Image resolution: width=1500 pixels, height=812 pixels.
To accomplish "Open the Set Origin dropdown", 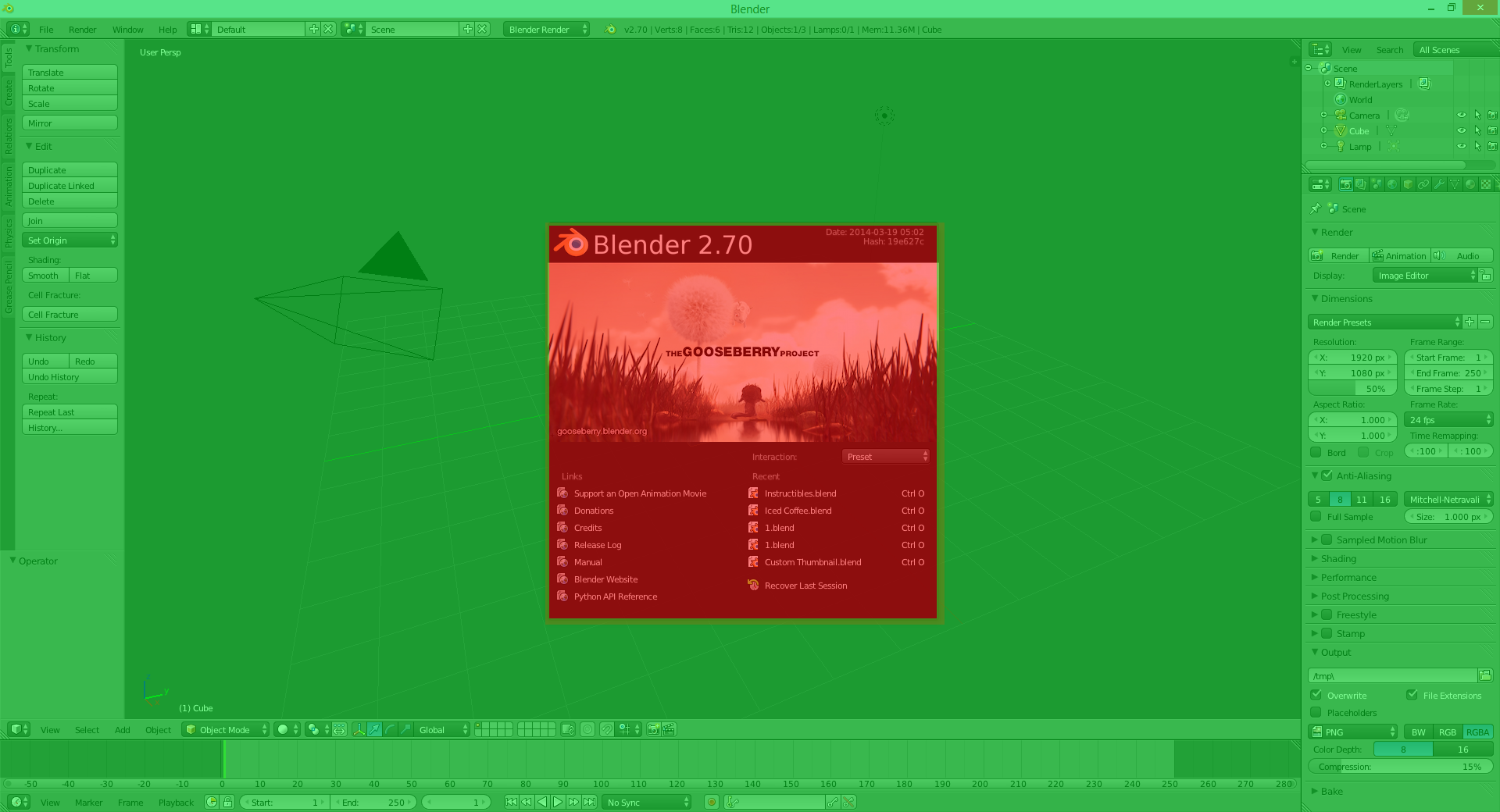I will point(70,240).
